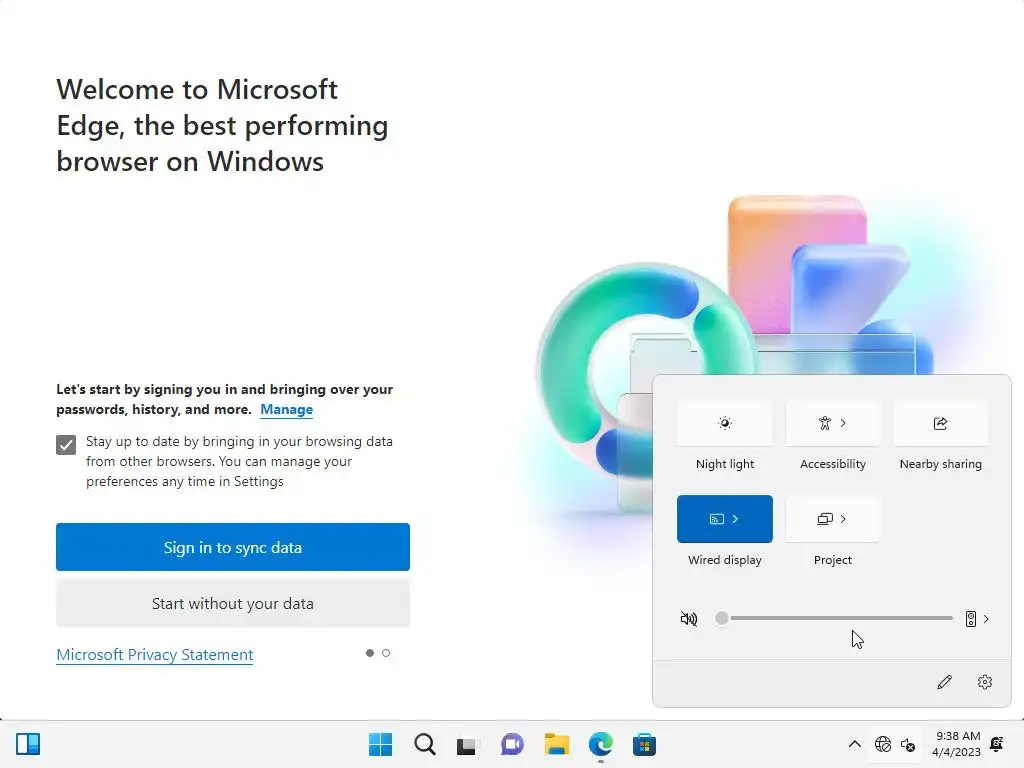Open the notifications icon in the tray
Image resolution: width=1024 pixels, height=768 pixels.
click(x=997, y=744)
